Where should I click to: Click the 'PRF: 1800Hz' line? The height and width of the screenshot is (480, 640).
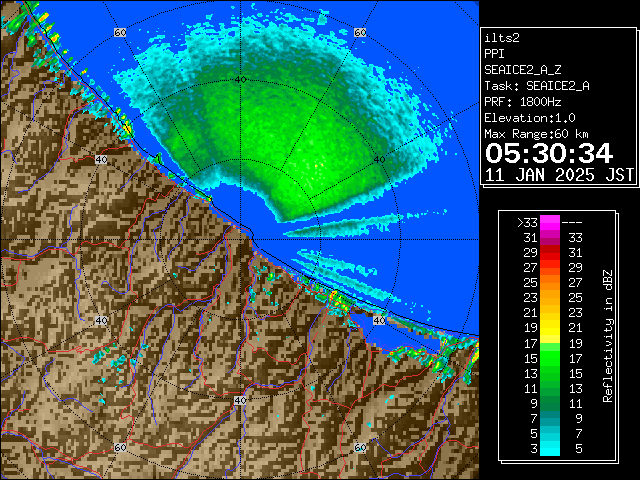[x=522, y=102]
